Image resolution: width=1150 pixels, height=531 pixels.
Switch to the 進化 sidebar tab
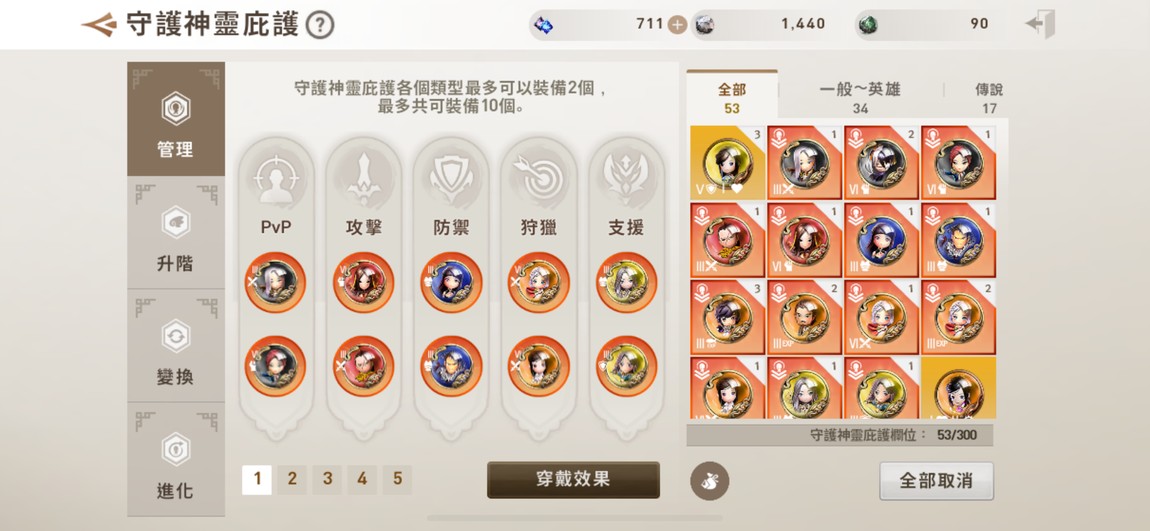coord(176,459)
